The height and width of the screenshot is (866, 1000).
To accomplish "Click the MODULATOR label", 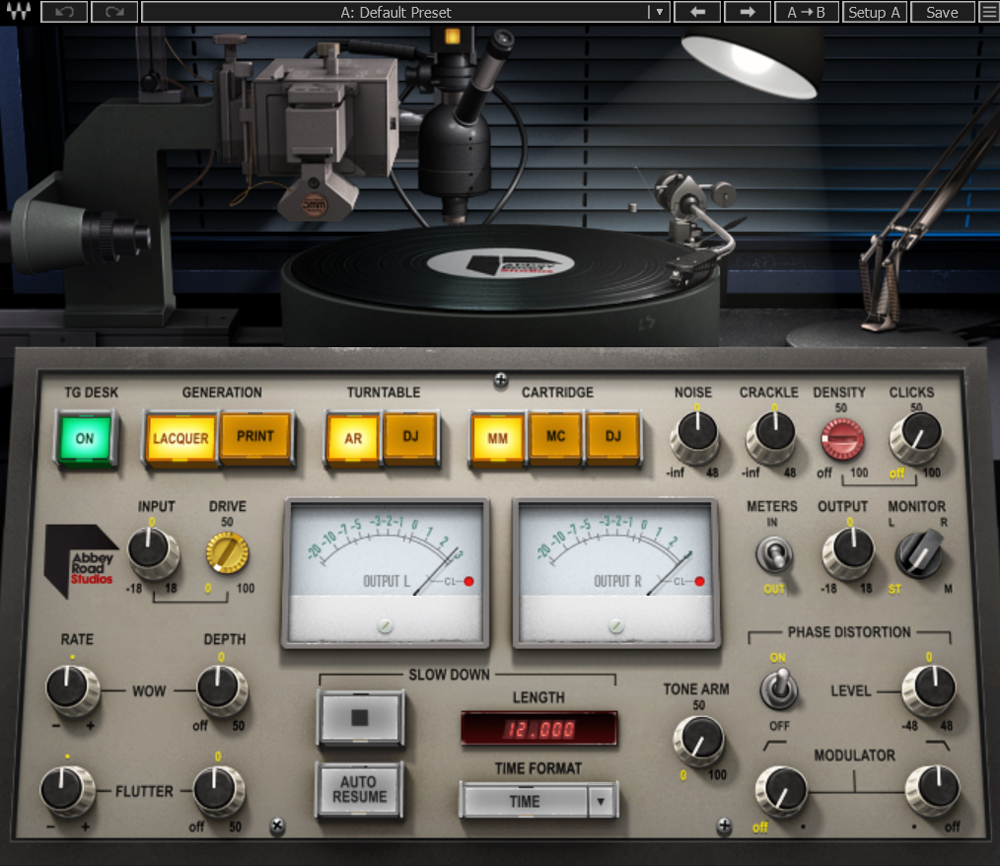I will click(855, 755).
